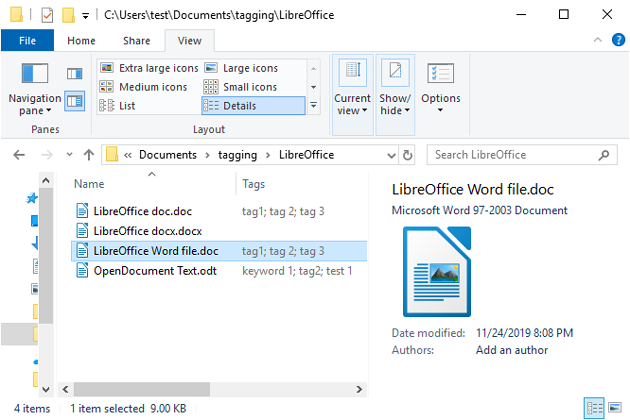Click the Options icon
Image resolution: width=630 pixels, height=420 pixels.
coord(440,73)
